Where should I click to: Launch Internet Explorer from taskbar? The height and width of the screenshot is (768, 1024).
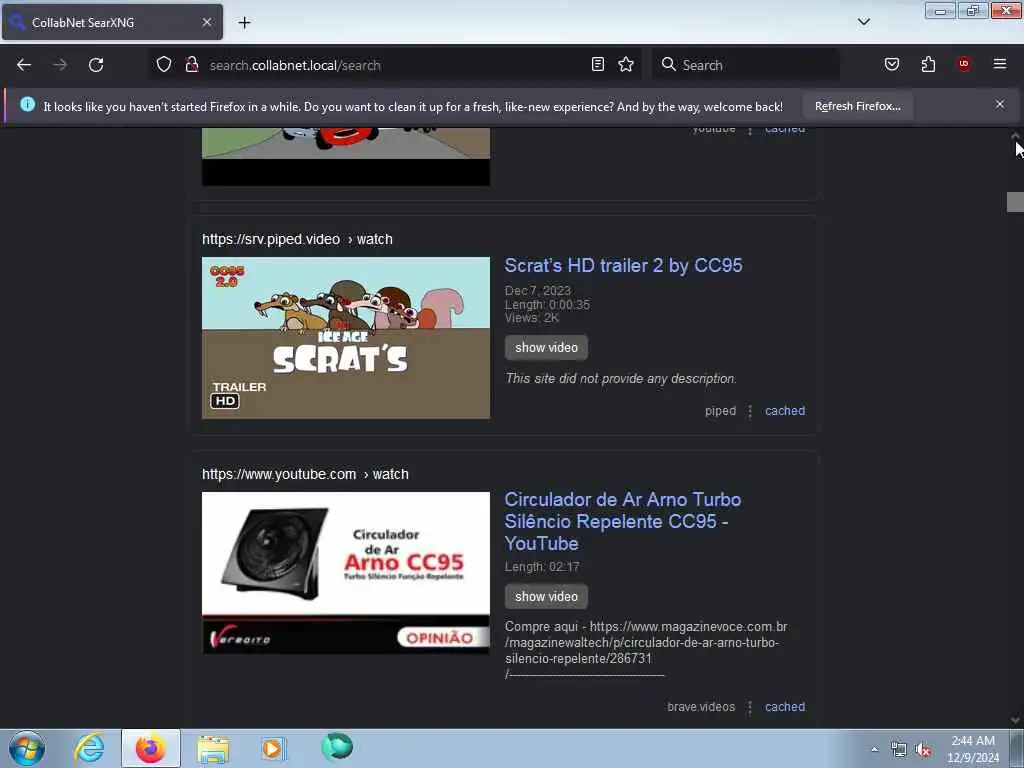(x=89, y=748)
